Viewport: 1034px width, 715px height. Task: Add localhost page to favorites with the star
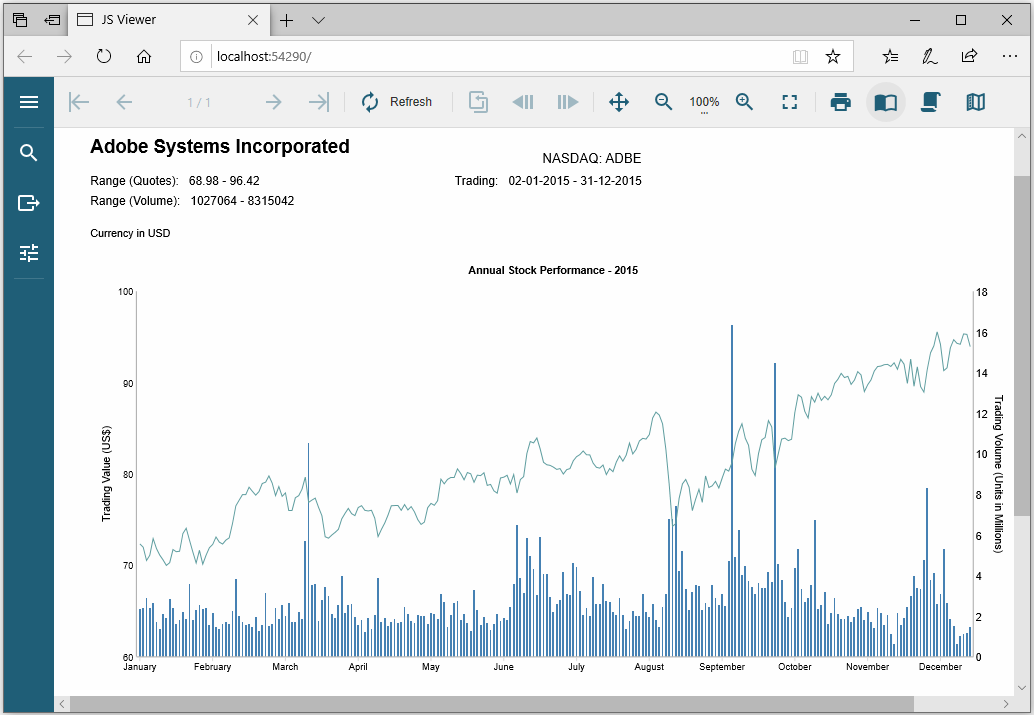point(833,57)
